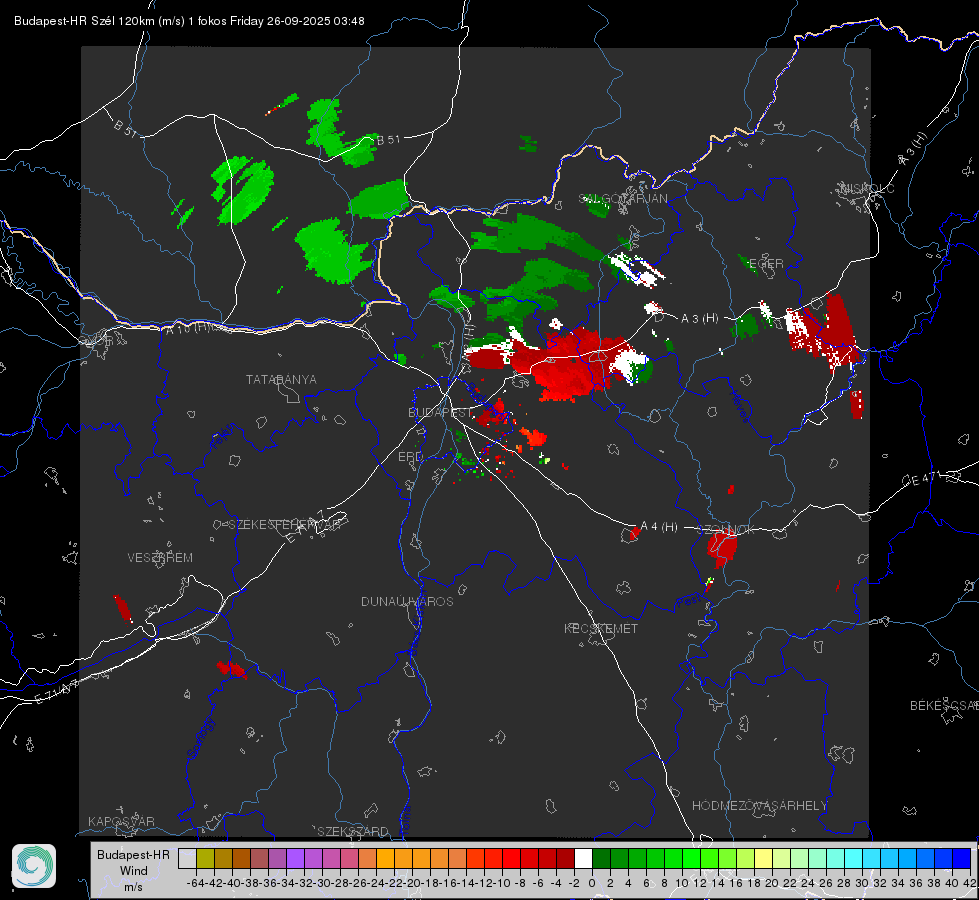Click the SZEKSZARD city label
Image resolution: width=979 pixels, height=900 pixels.
353,831
